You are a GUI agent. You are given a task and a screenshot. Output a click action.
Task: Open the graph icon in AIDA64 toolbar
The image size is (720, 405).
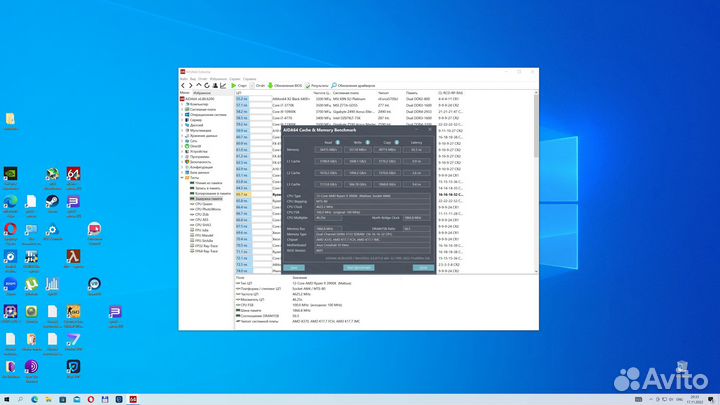point(223,85)
